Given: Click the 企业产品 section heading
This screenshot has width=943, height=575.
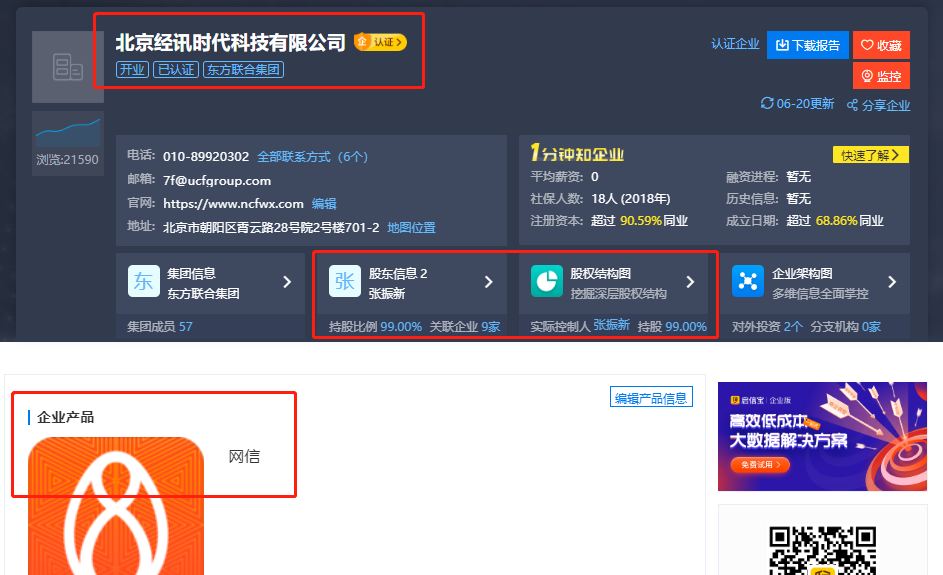Looking at the screenshot, I should (x=66, y=417).
